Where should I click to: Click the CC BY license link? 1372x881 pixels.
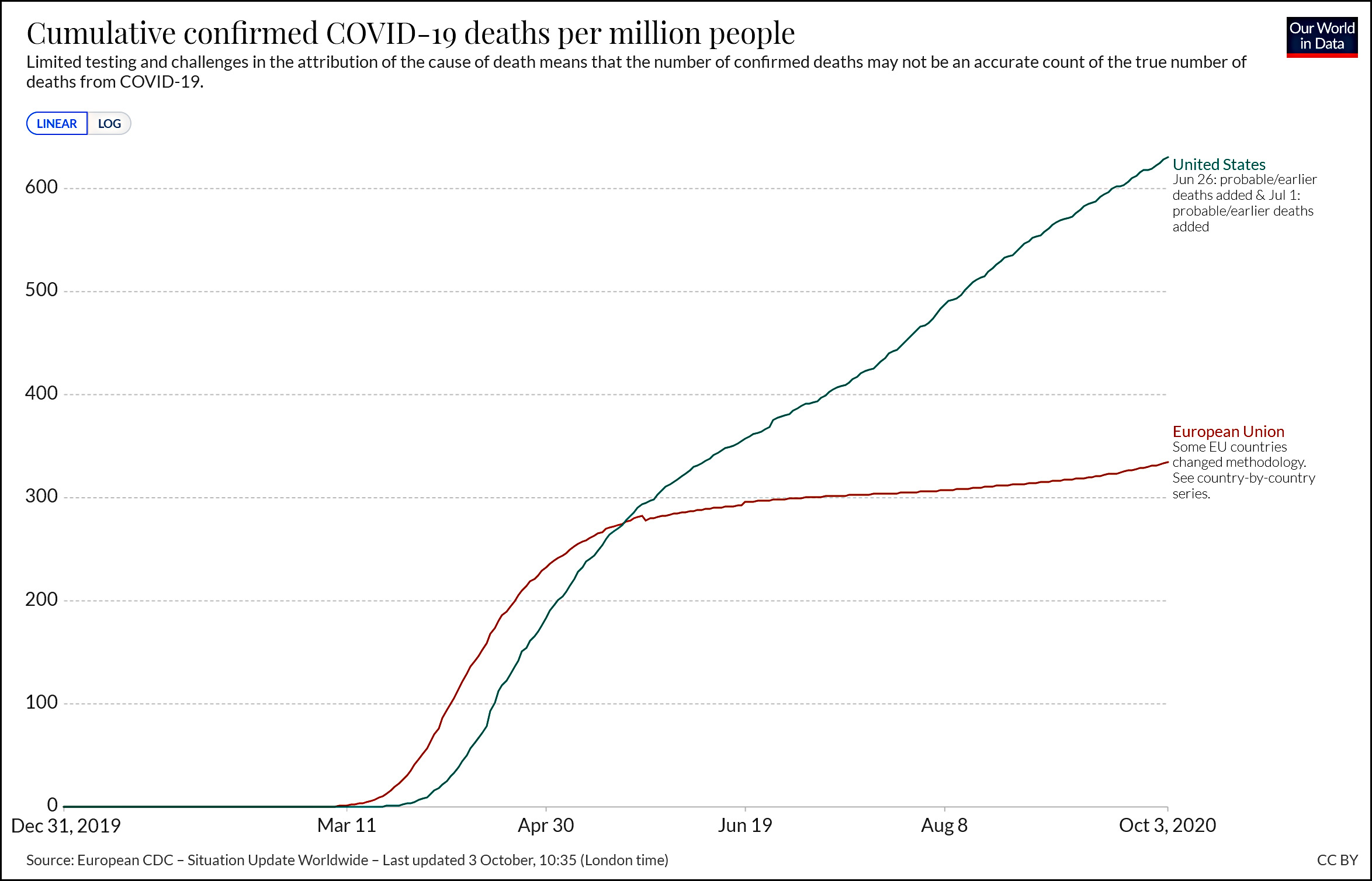1337,860
